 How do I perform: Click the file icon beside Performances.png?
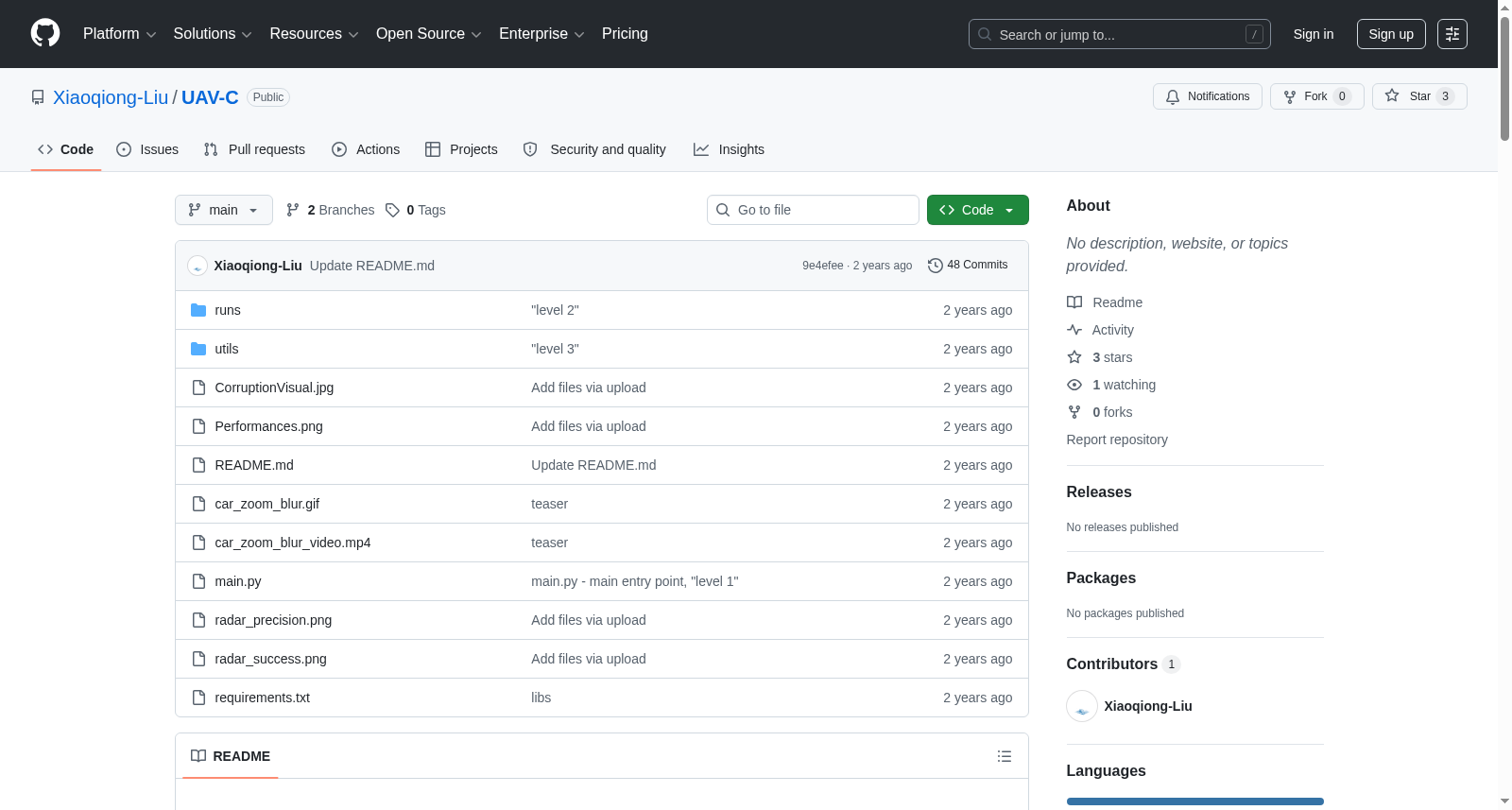pyautogui.click(x=198, y=426)
